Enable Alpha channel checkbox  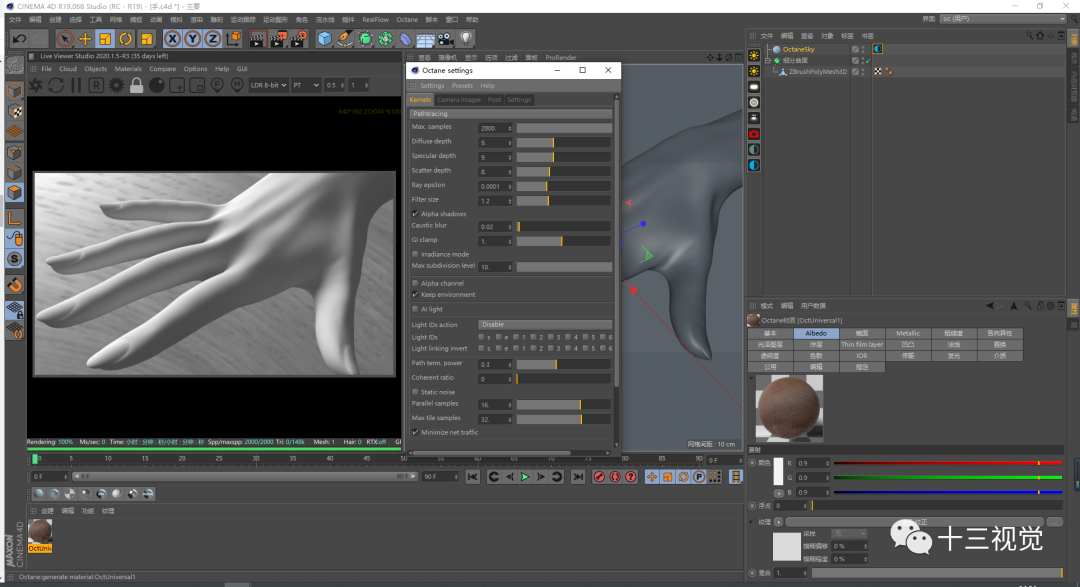tap(415, 283)
